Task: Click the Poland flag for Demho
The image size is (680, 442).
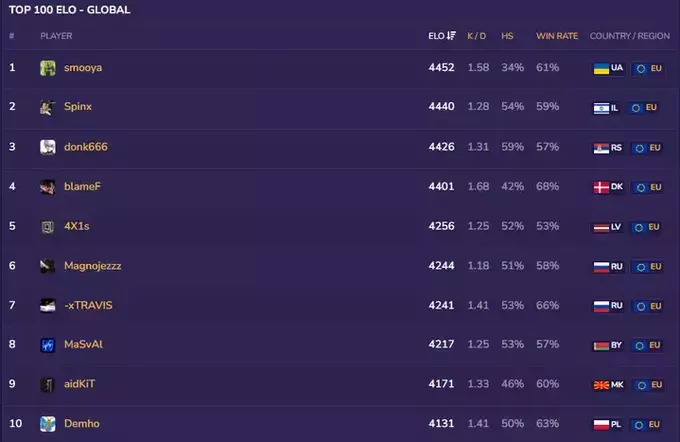Action: pos(601,424)
